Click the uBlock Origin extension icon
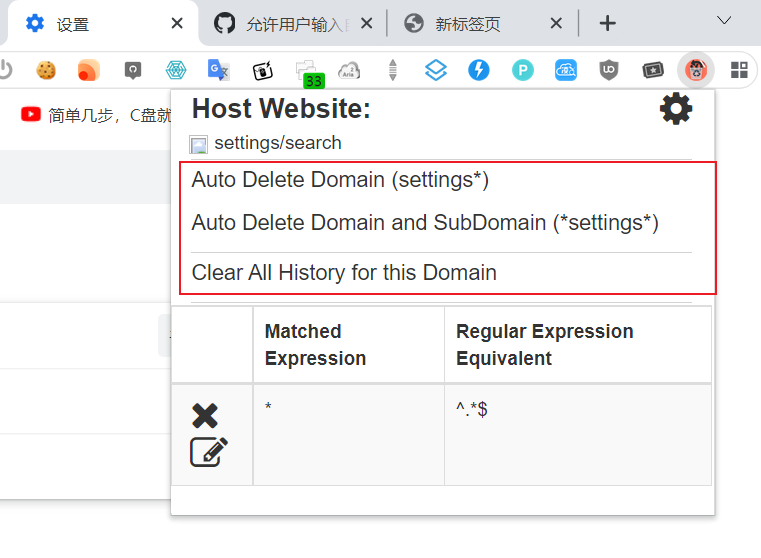 click(x=608, y=70)
